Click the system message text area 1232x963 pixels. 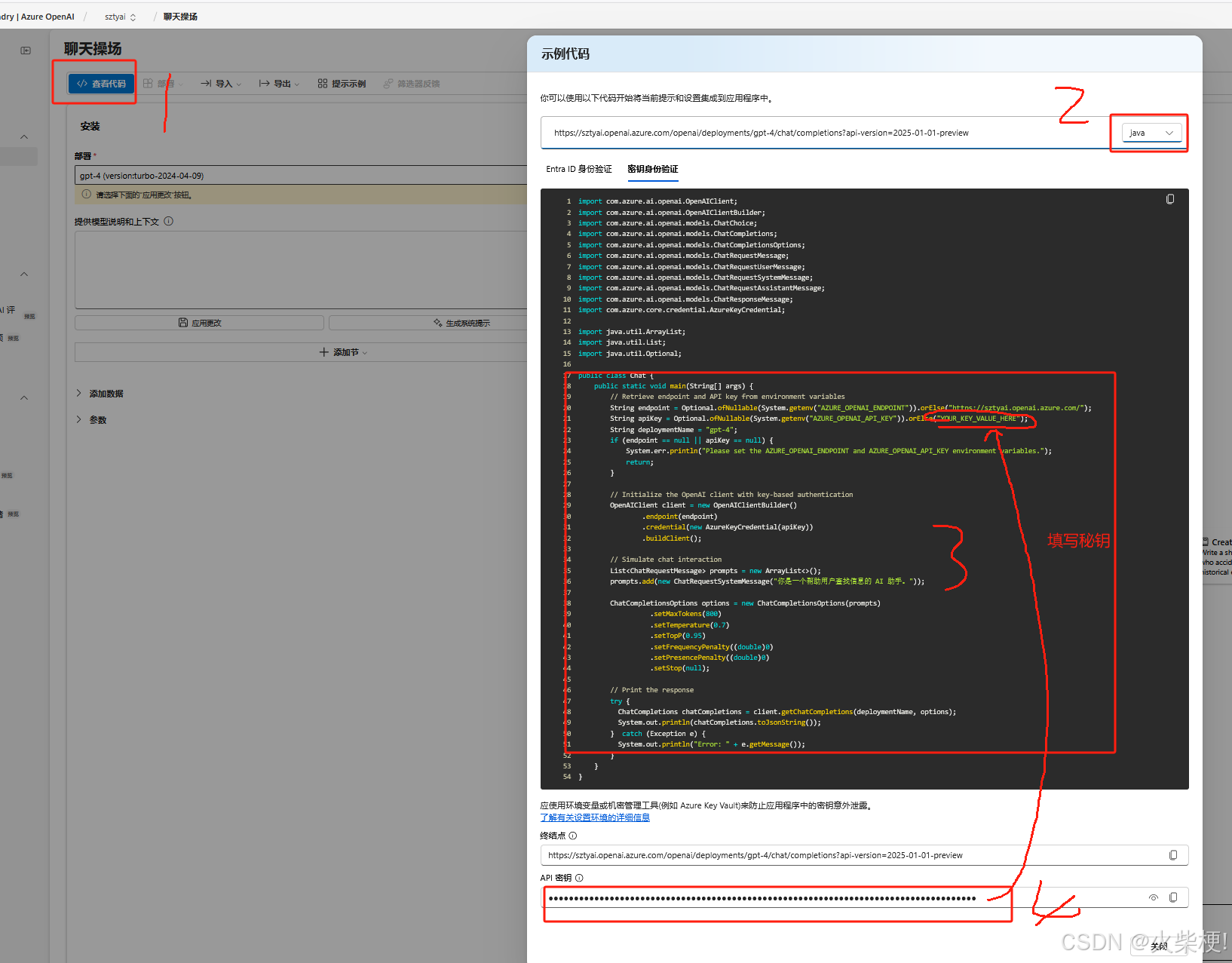tap(301, 269)
